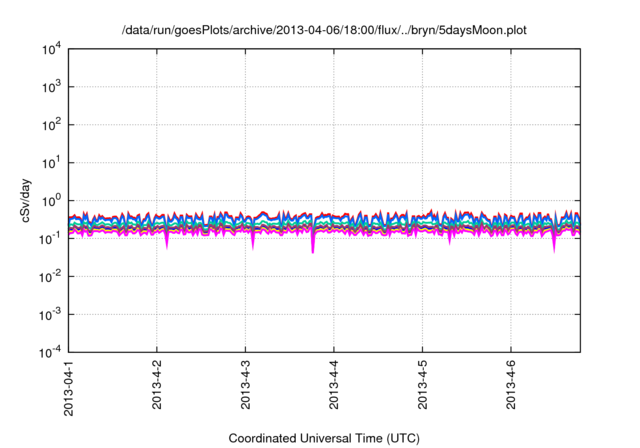Click the y-axis tick 10^0
The height and width of the screenshot is (448, 640).
click(x=52, y=201)
